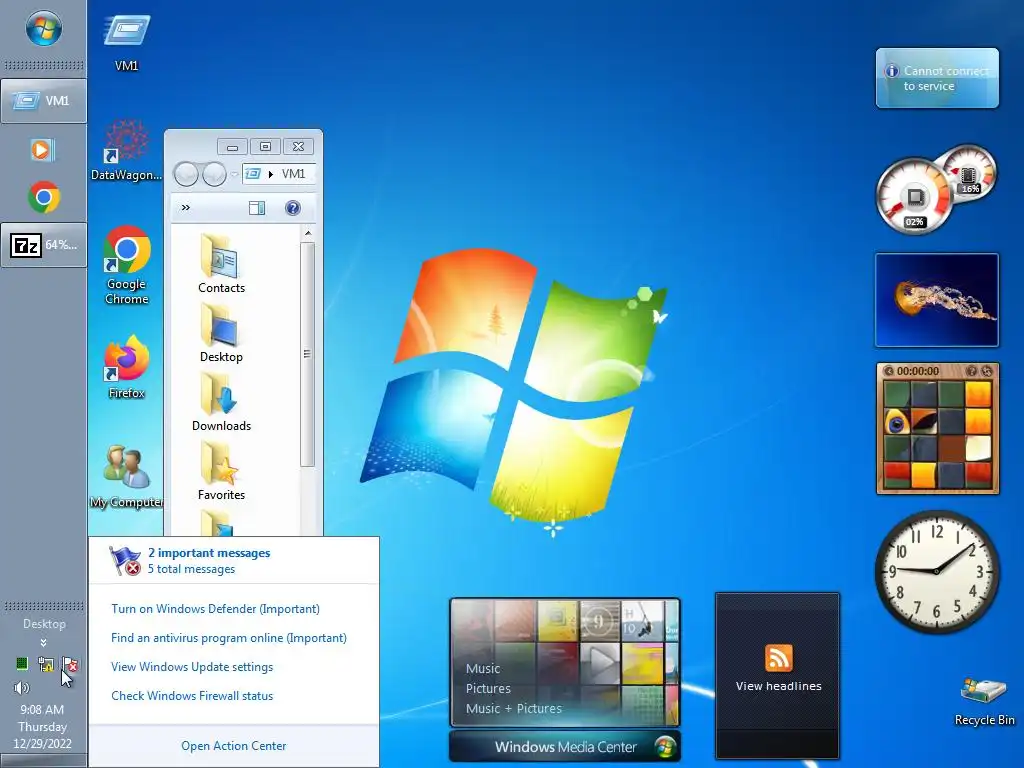
Task: Open the VM1 desktop icon
Action: coord(127,42)
